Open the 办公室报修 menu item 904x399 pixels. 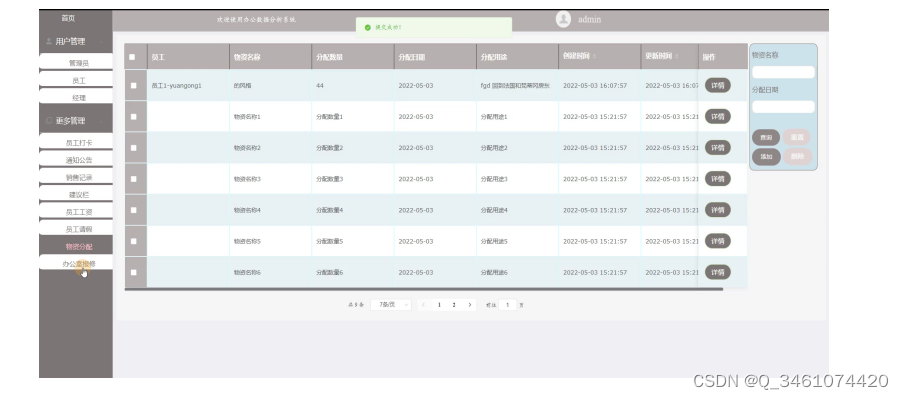[76, 264]
